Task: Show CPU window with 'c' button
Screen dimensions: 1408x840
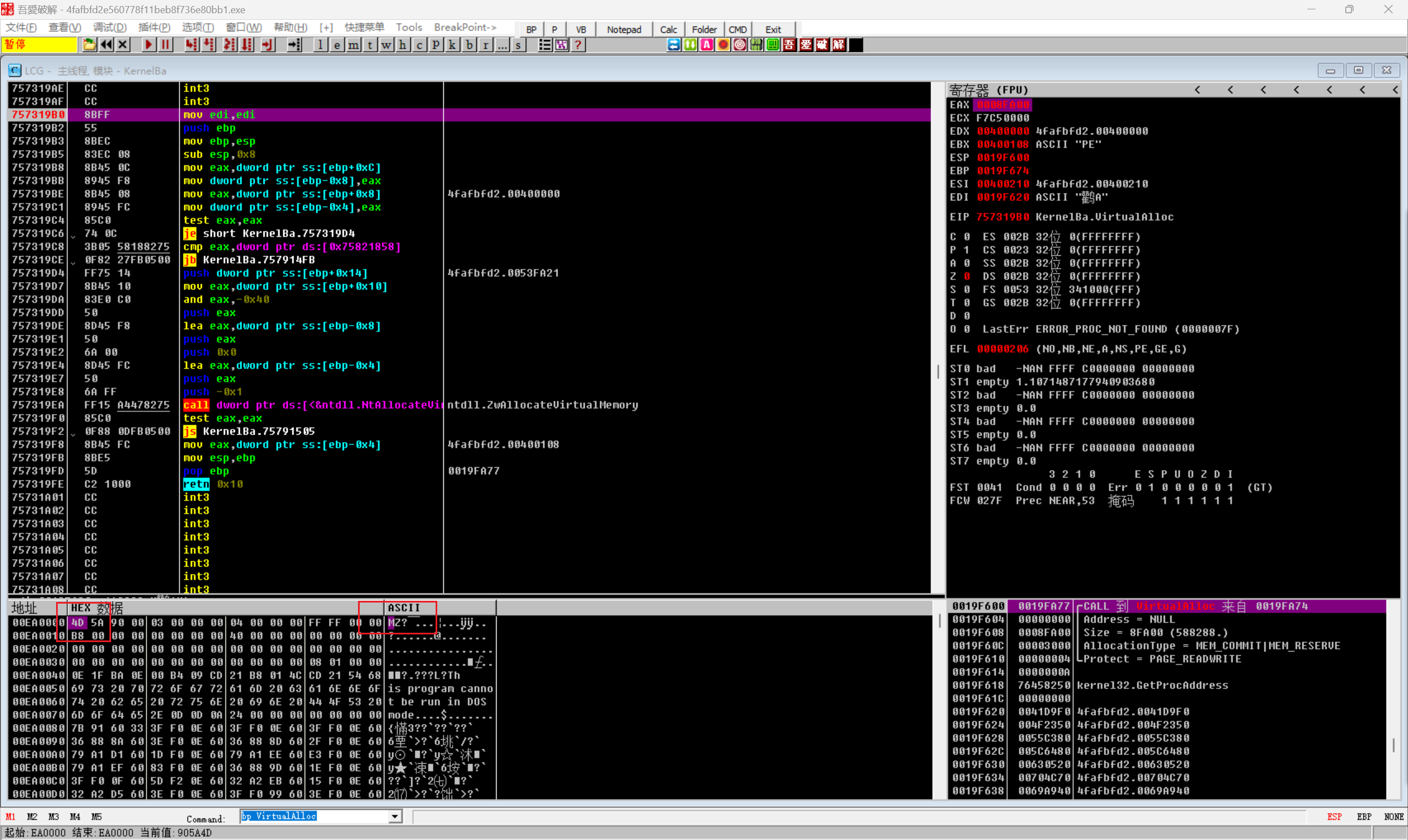Action: coord(420,45)
